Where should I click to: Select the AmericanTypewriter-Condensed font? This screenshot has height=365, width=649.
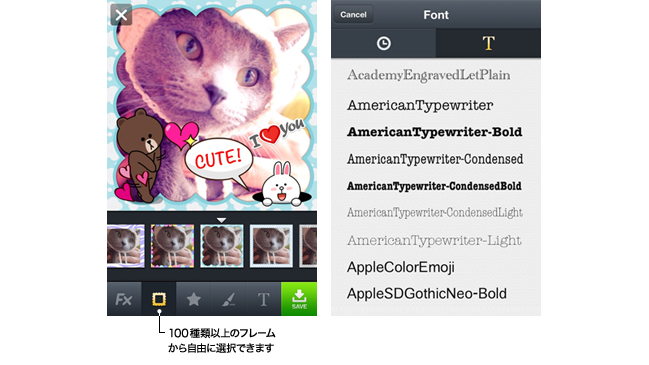436,159
